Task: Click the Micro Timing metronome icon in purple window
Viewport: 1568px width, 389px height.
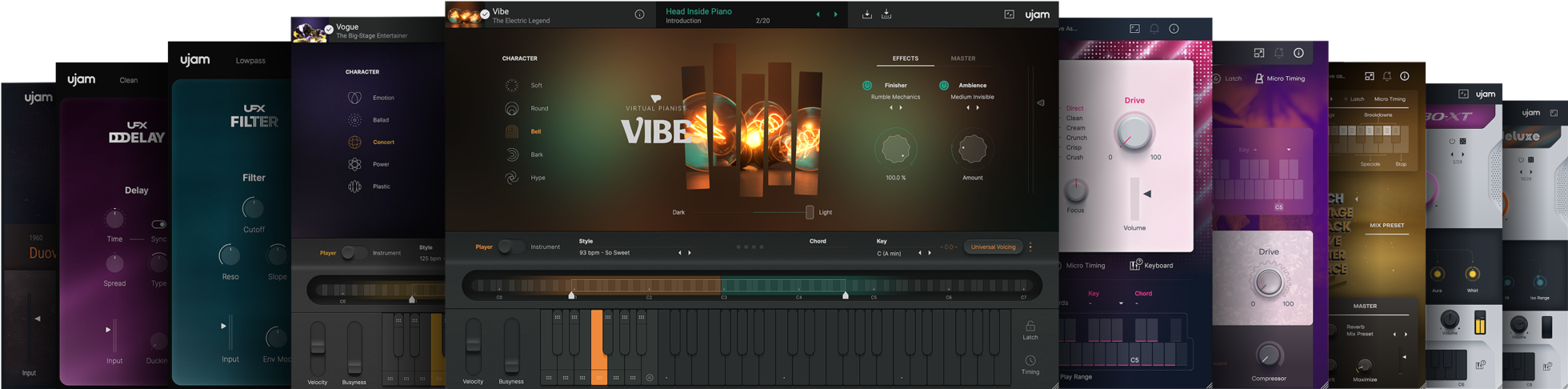Action: (x=1258, y=78)
